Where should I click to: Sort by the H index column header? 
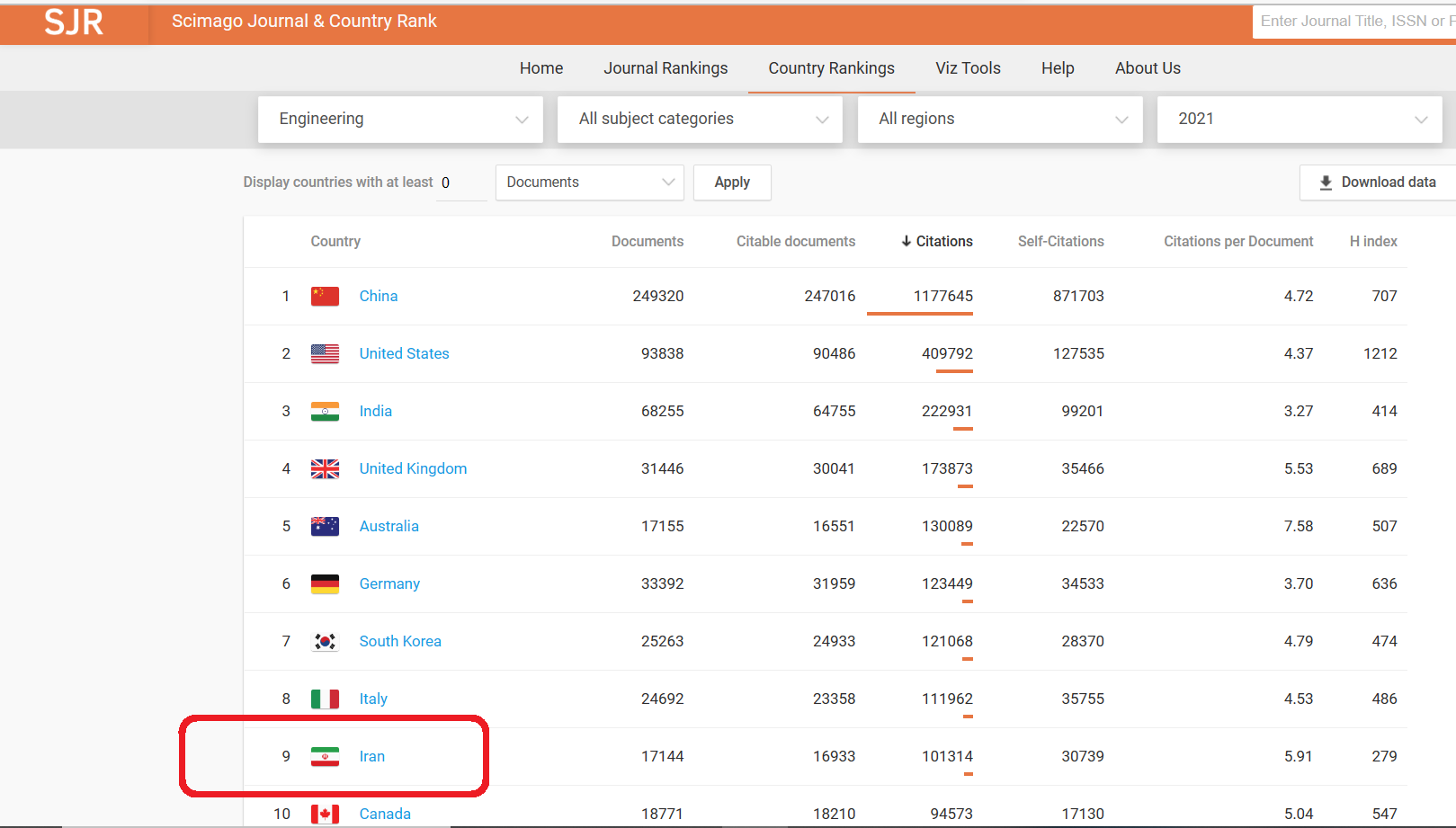point(1373,241)
